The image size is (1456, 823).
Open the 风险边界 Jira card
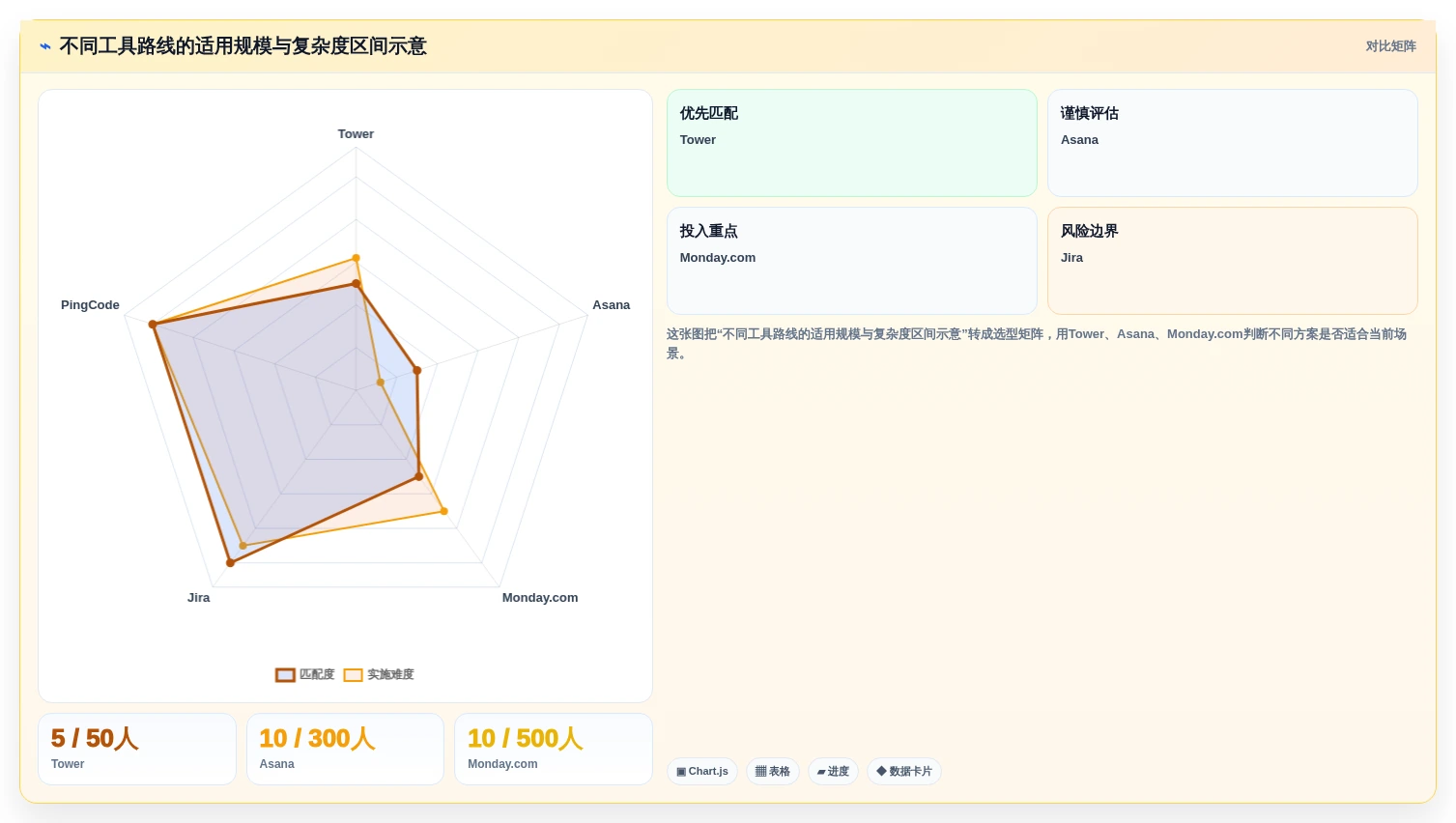[1232, 261]
